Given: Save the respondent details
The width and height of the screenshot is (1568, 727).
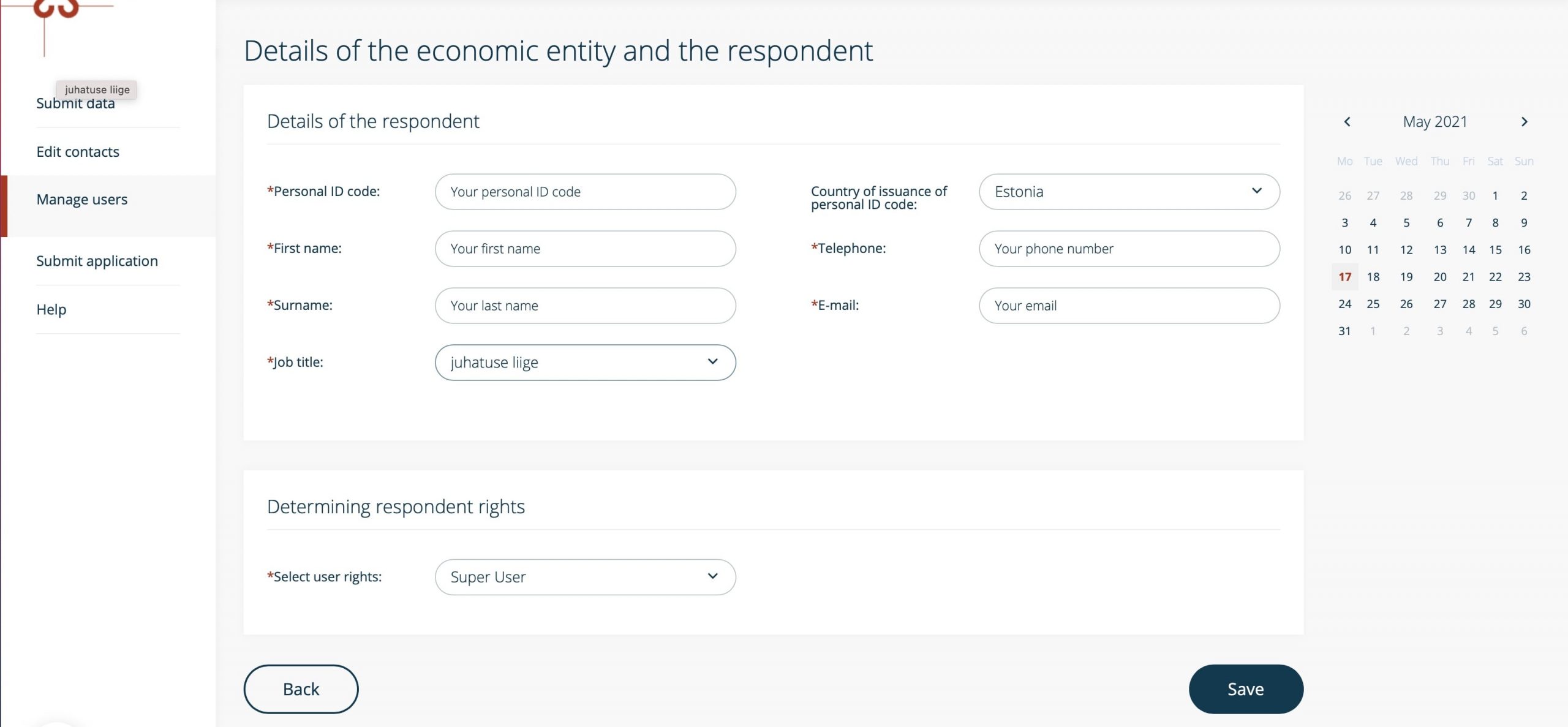Looking at the screenshot, I should click(x=1245, y=689).
